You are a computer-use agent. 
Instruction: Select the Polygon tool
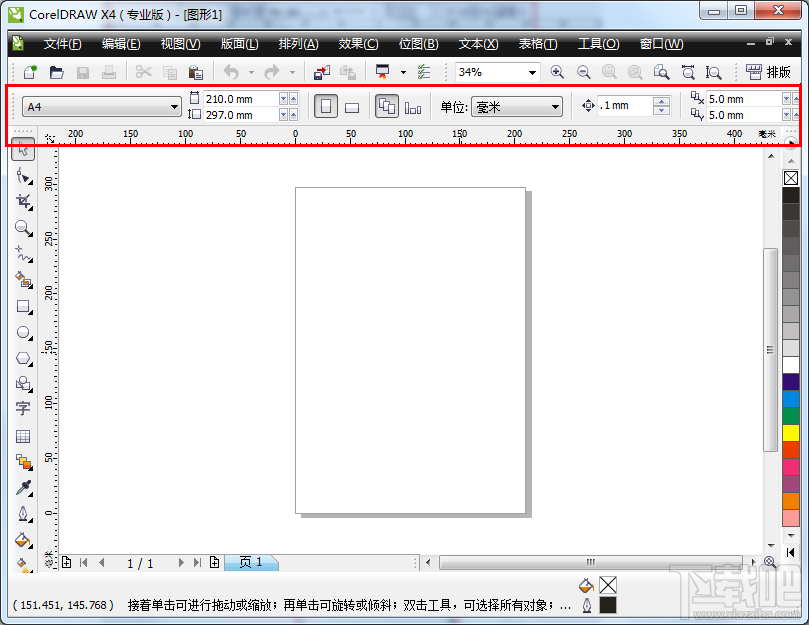(x=23, y=358)
